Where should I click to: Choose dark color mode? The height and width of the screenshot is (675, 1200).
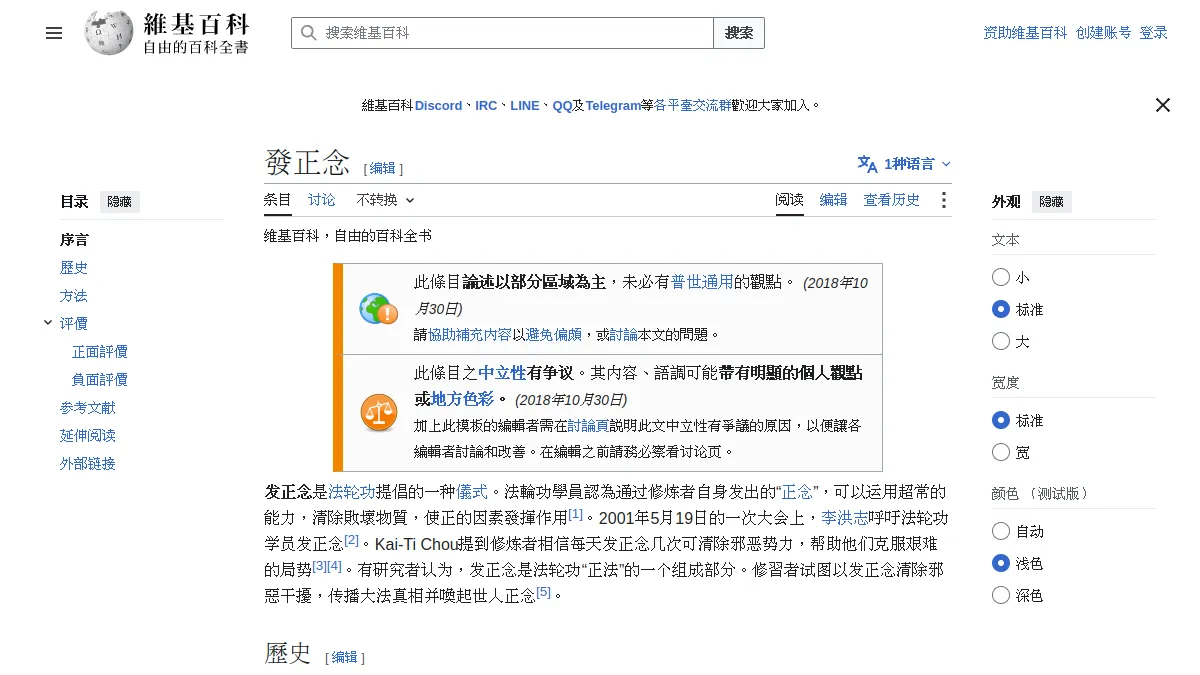[x=1001, y=595]
